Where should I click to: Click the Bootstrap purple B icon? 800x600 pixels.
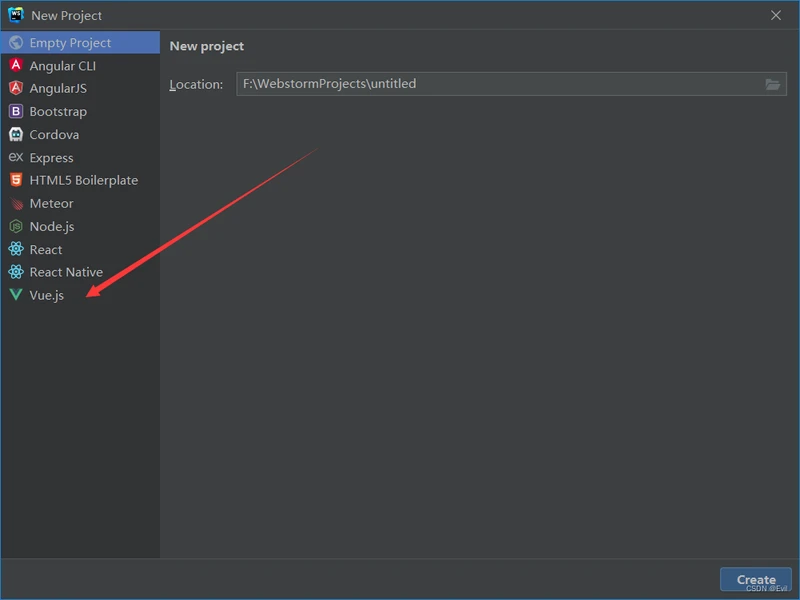16,111
